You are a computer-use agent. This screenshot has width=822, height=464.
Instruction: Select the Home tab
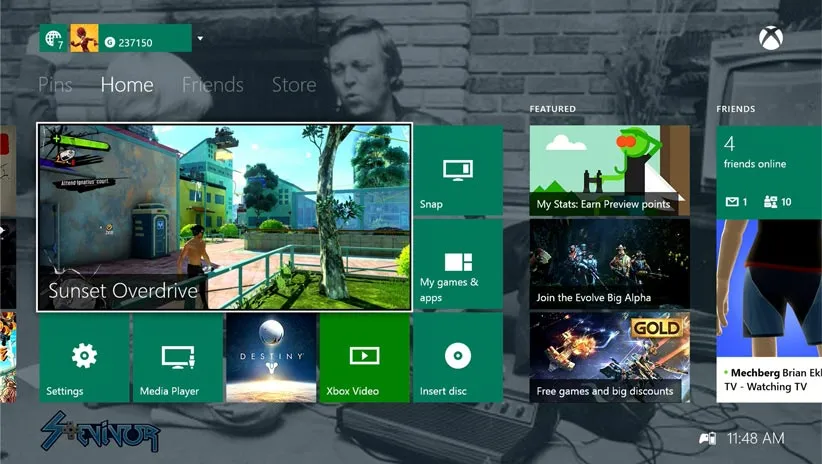coord(127,85)
